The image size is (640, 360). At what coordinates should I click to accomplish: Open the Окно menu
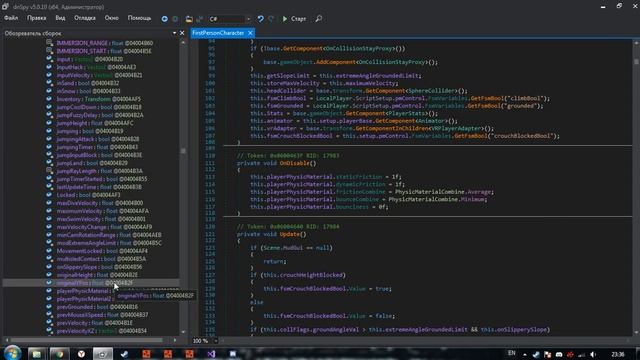pos(111,18)
